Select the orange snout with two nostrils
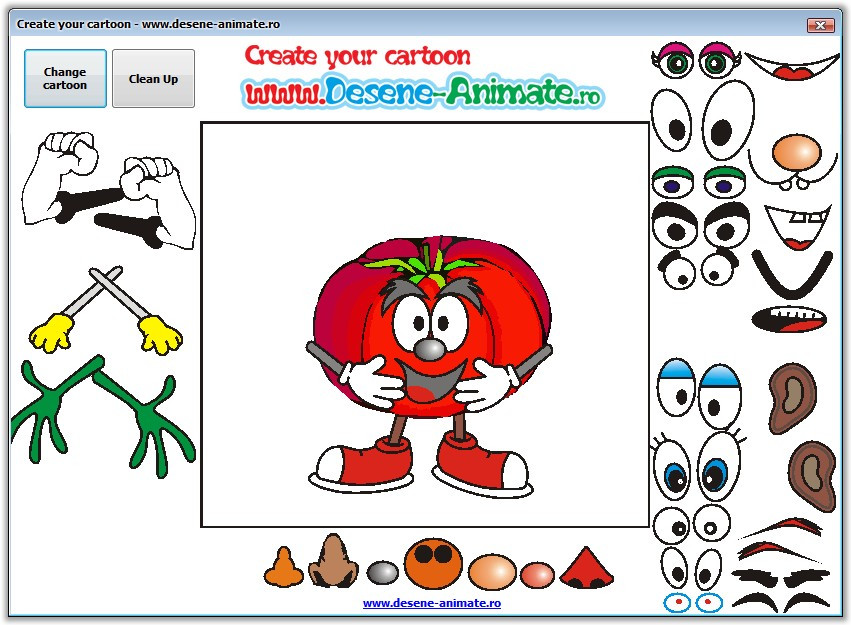The image size is (851, 625). click(433, 564)
